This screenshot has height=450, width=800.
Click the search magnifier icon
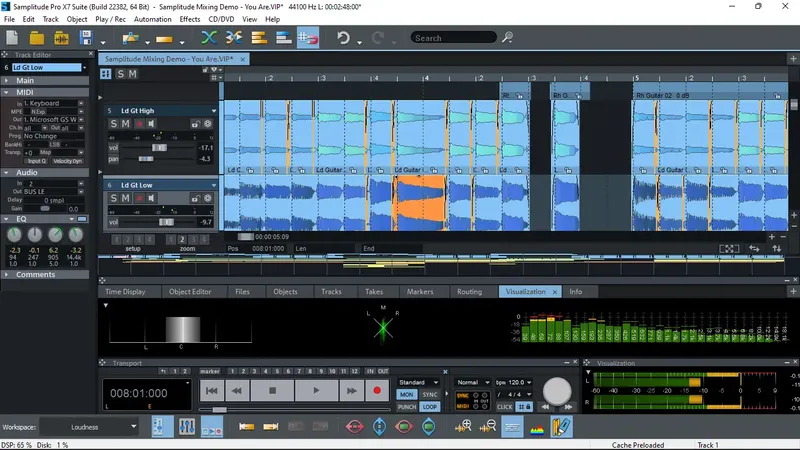[508, 37]
